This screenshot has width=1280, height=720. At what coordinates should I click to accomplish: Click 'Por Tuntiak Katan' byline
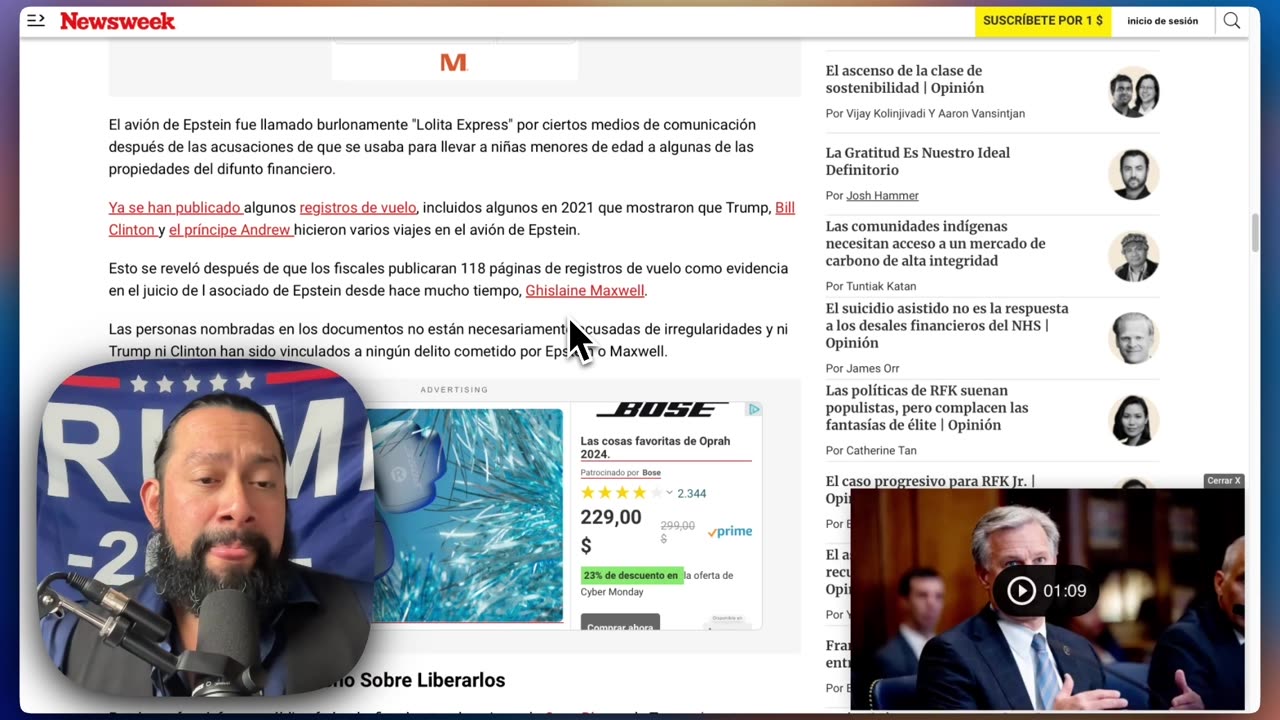point(871,286)
